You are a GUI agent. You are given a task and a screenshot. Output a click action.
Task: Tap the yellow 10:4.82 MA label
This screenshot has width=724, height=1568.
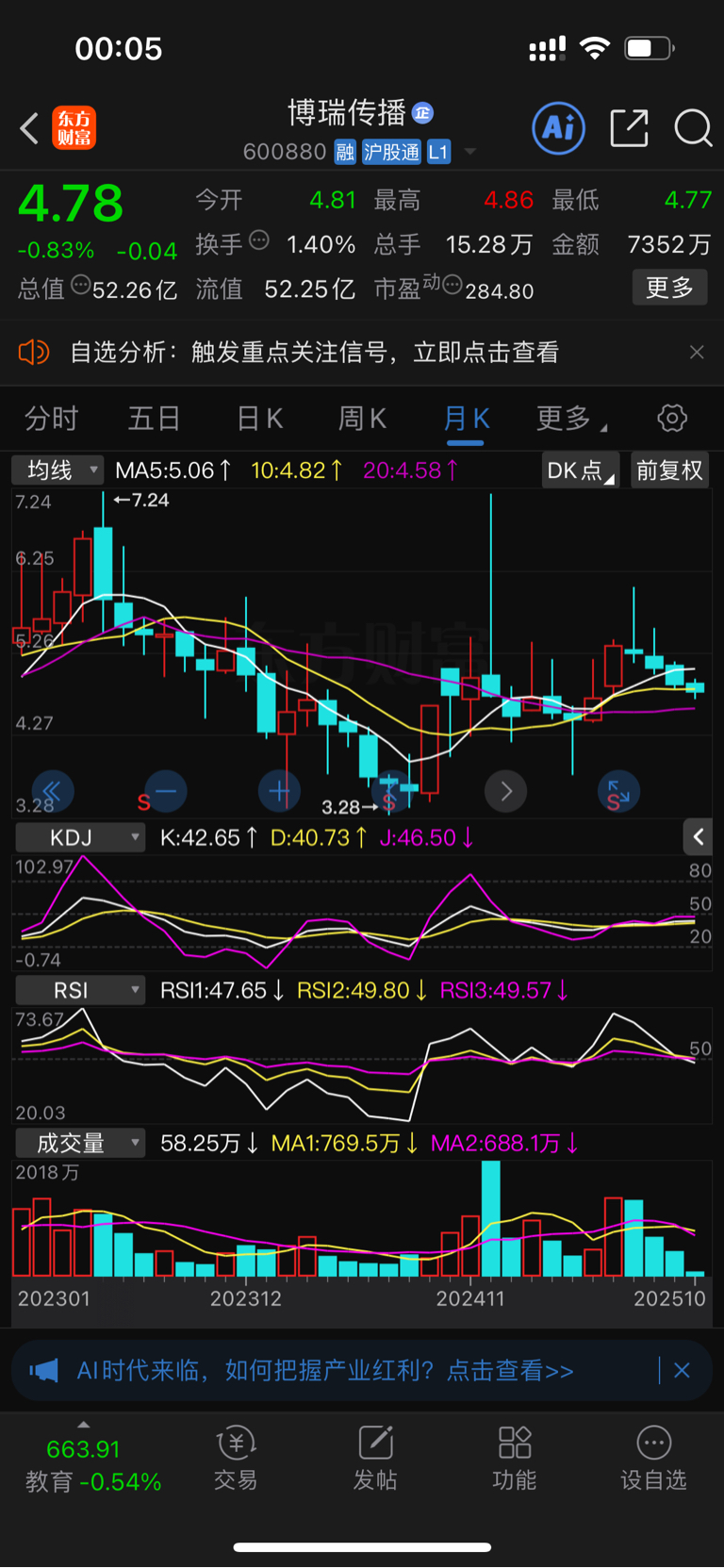pos(297,470)
